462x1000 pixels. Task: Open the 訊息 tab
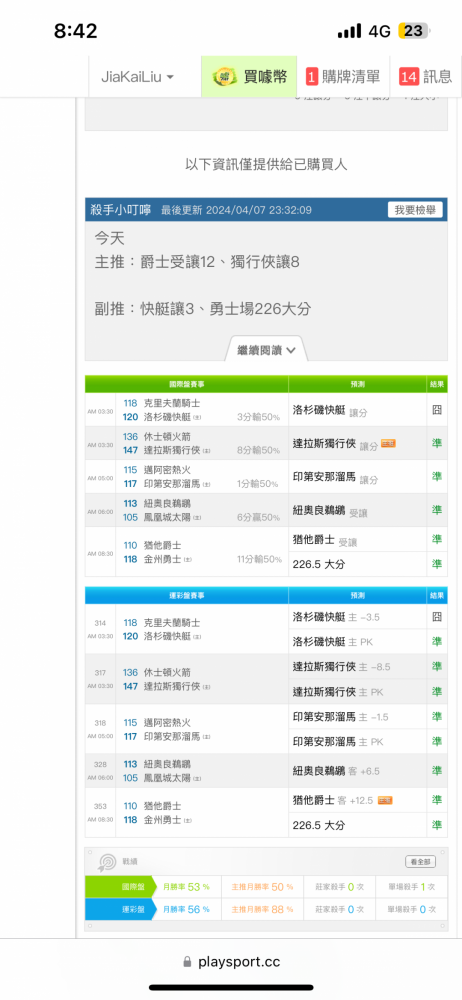(426, 77)
